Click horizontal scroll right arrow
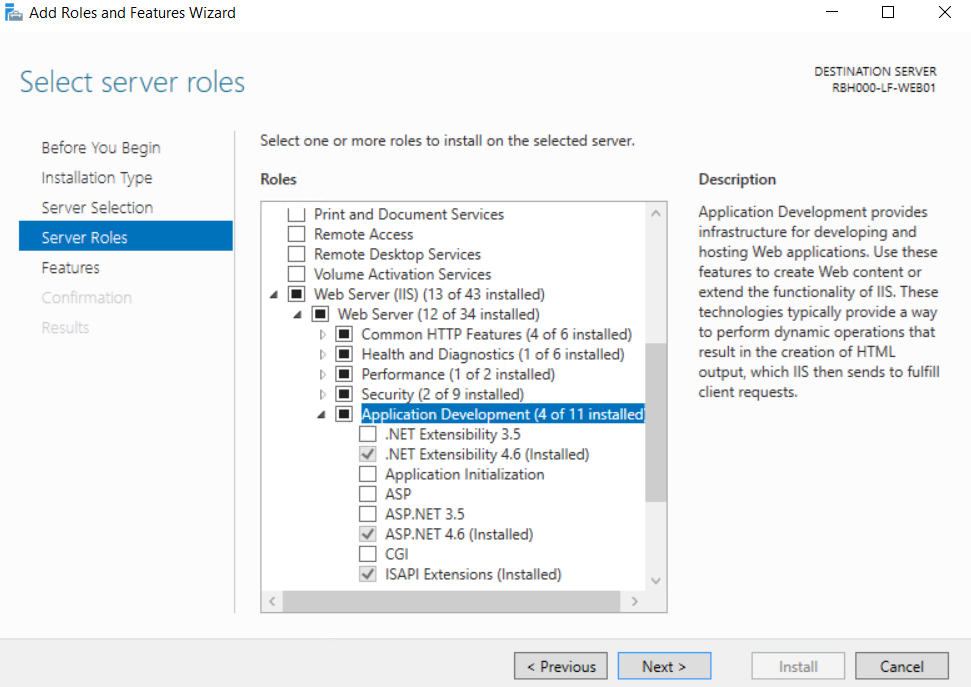The width and height of the screenshot is (971, 687). pyautogui.click(x=634, y=601)
